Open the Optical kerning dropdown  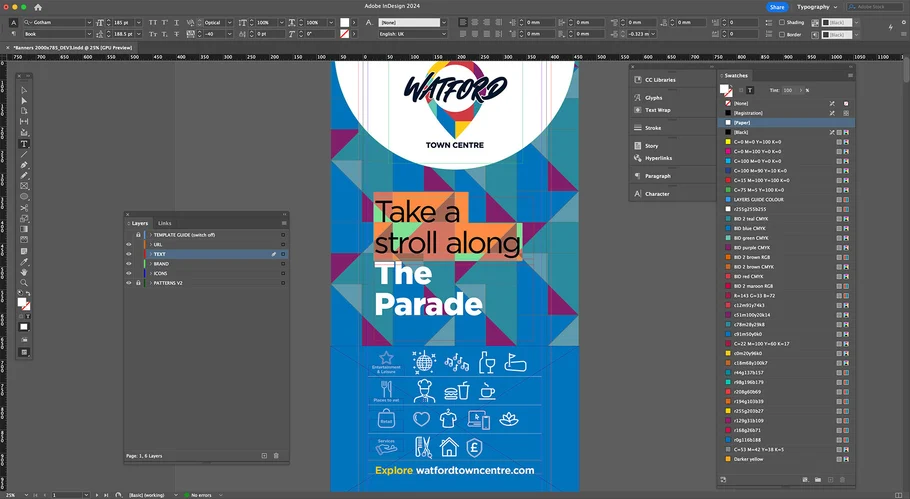(x=230, y=23)
